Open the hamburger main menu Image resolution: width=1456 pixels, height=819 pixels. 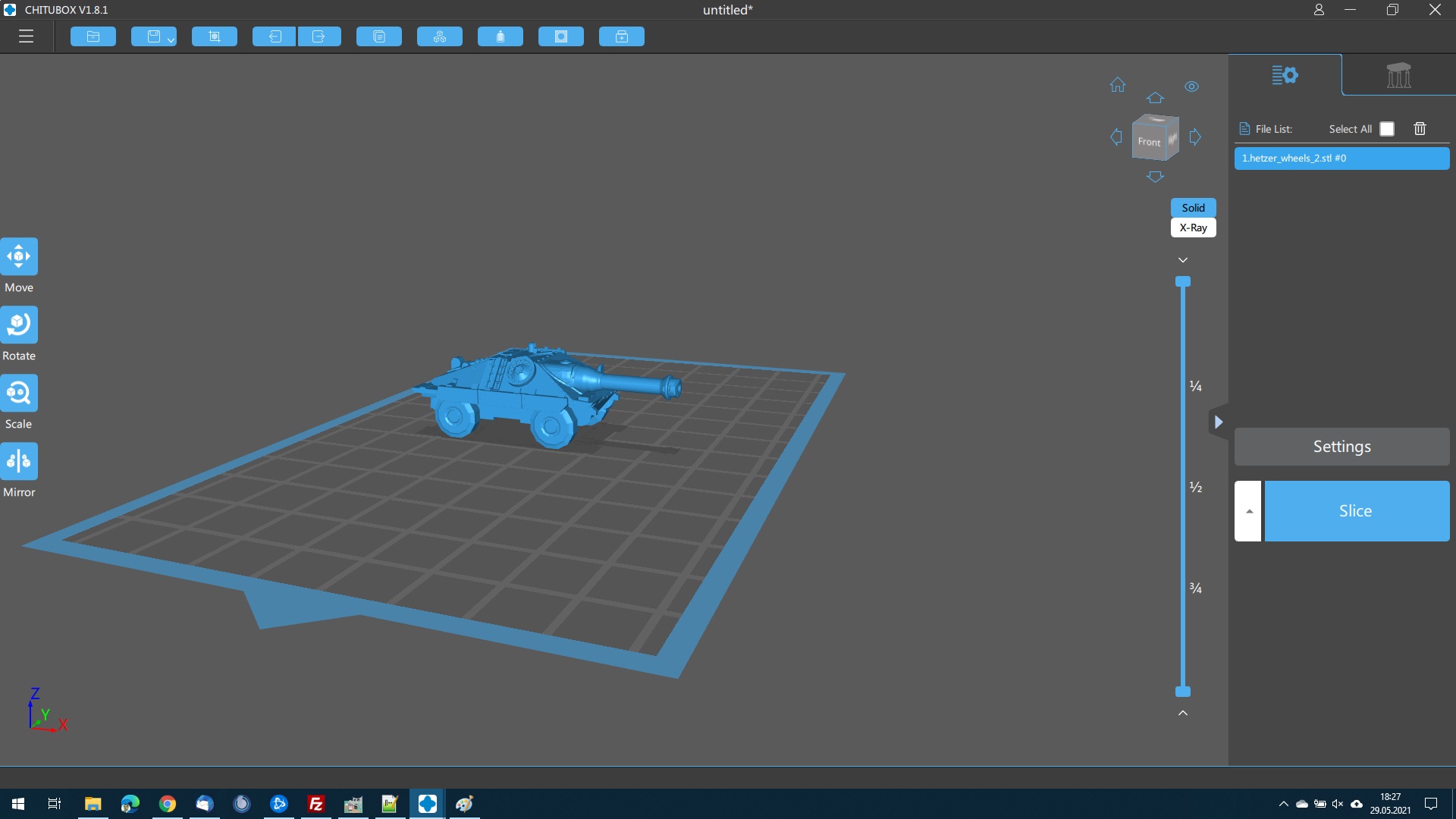[x=26, y=36]
